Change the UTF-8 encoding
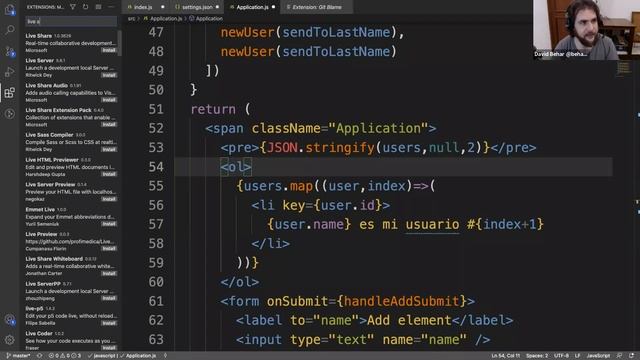This screenshot has height=360, width=640. click(562, 356)
